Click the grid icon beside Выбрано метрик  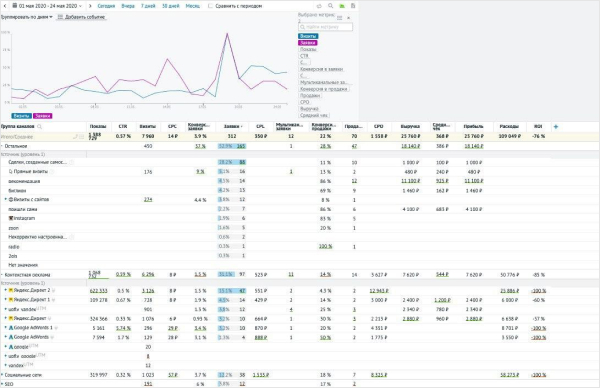pyautogui.click(x=339, y=18)
